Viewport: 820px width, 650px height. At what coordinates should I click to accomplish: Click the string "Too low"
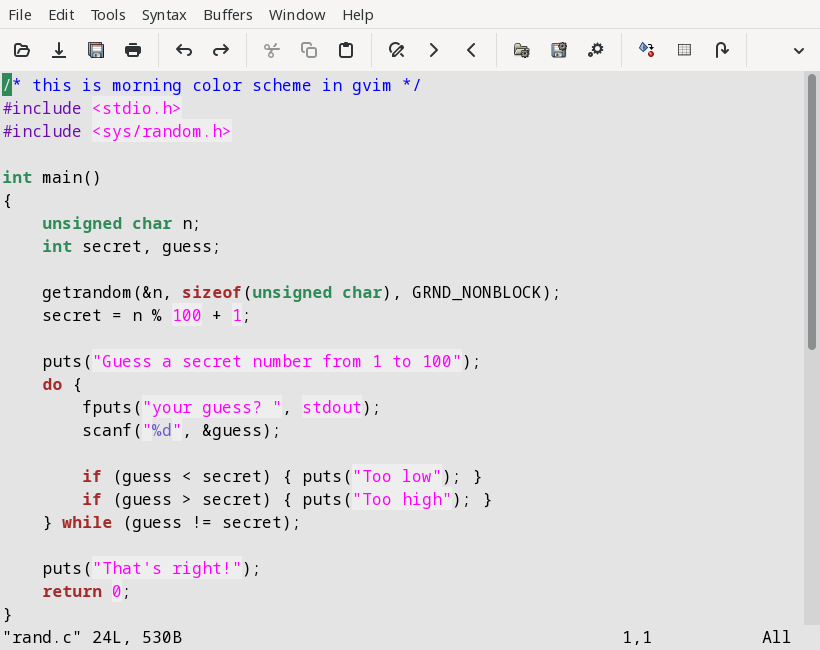397,476
